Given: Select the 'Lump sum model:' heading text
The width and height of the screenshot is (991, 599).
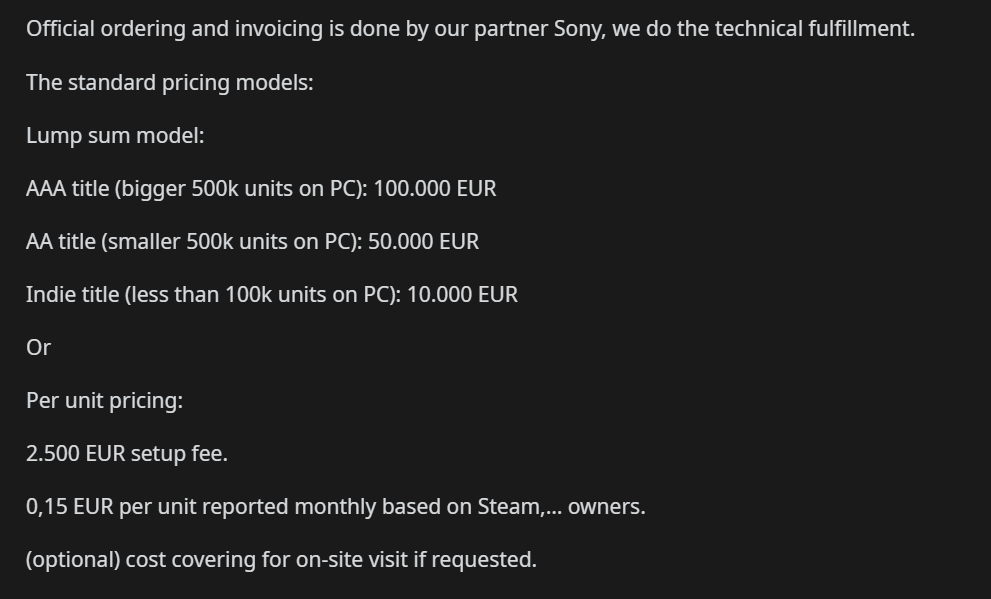Looking at the screenshot, I should (115, 136).
